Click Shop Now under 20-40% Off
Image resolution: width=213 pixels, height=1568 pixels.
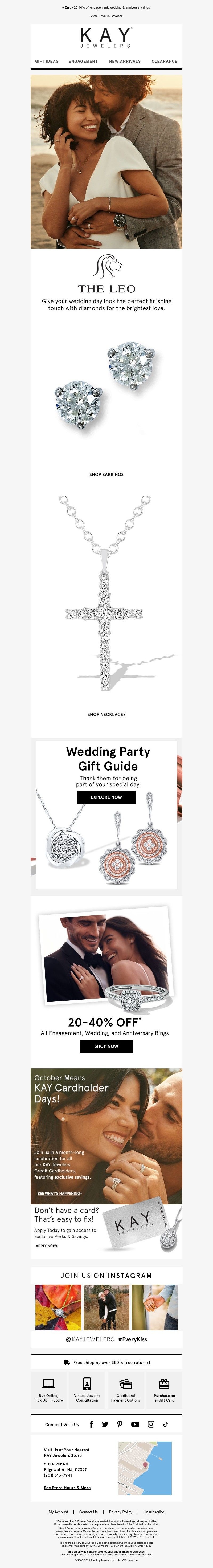click(x=106, y=1046)
